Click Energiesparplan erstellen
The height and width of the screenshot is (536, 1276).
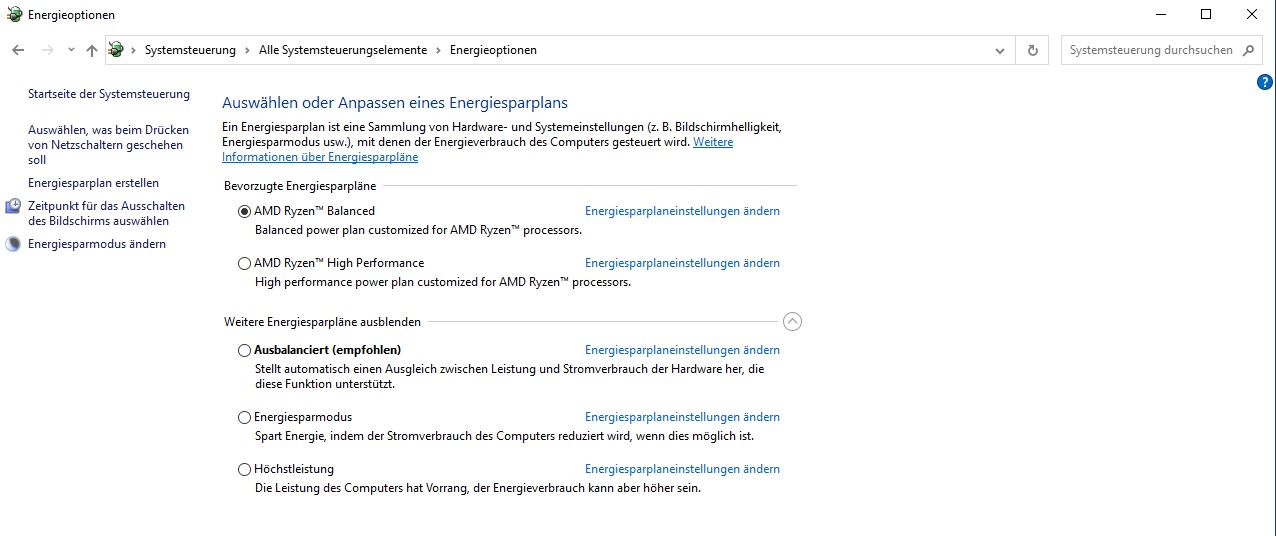93,183
